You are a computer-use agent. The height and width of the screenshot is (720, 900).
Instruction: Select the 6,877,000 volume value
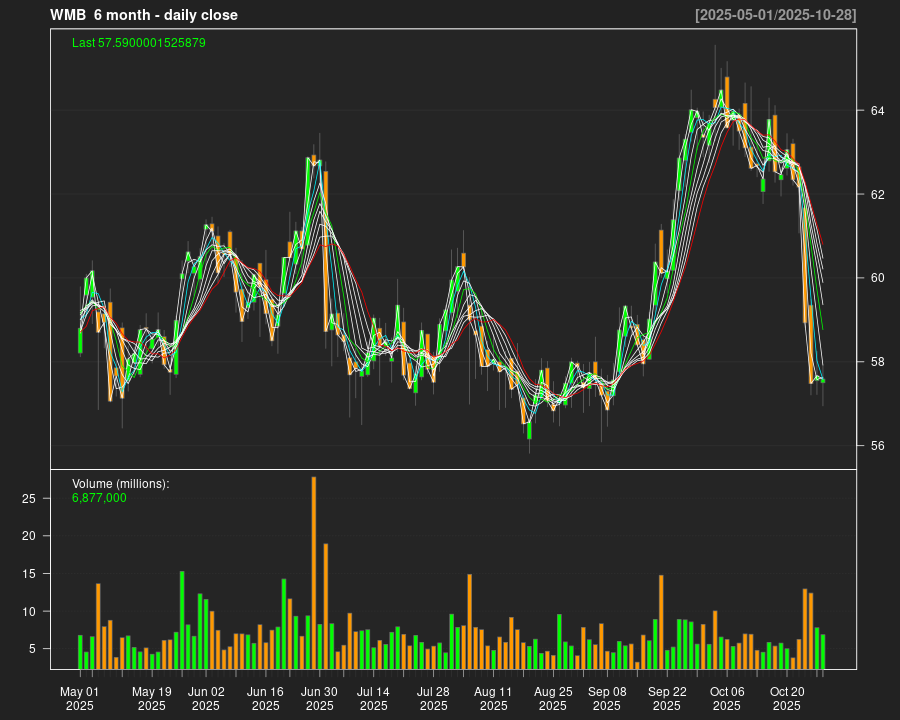pos(99,498)
